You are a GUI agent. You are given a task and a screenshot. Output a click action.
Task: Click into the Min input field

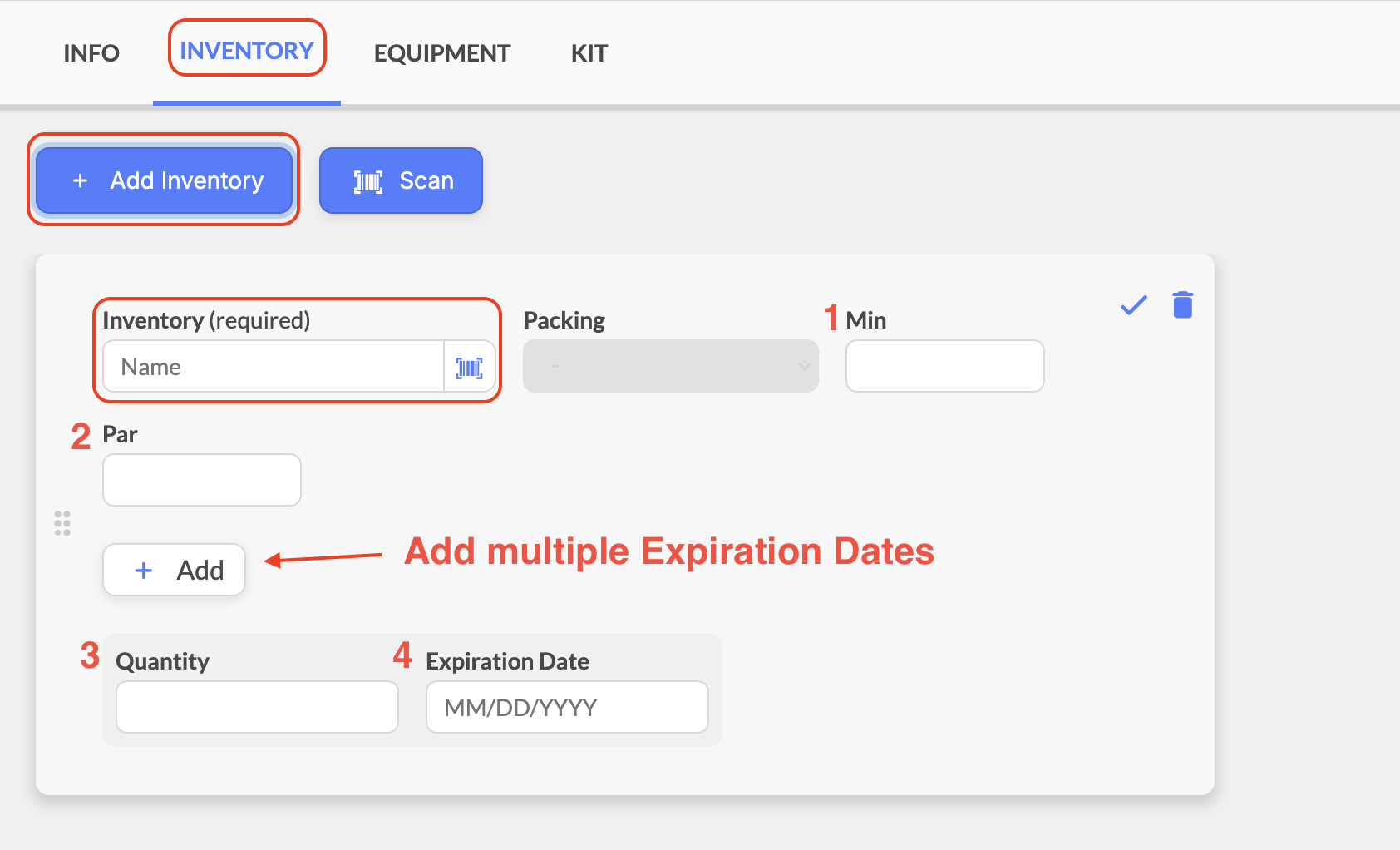click(x=945, y=366)
